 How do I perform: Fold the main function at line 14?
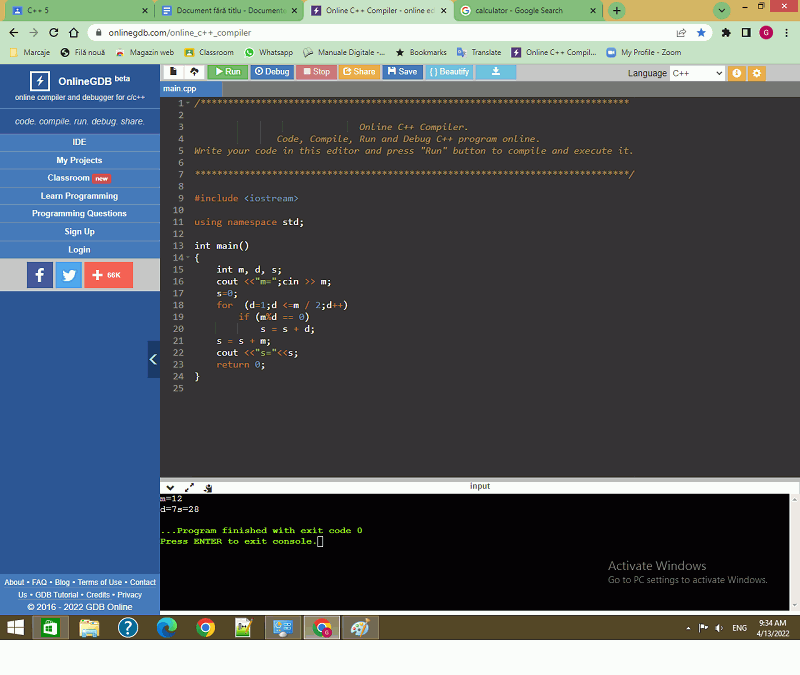pos(185,258)
